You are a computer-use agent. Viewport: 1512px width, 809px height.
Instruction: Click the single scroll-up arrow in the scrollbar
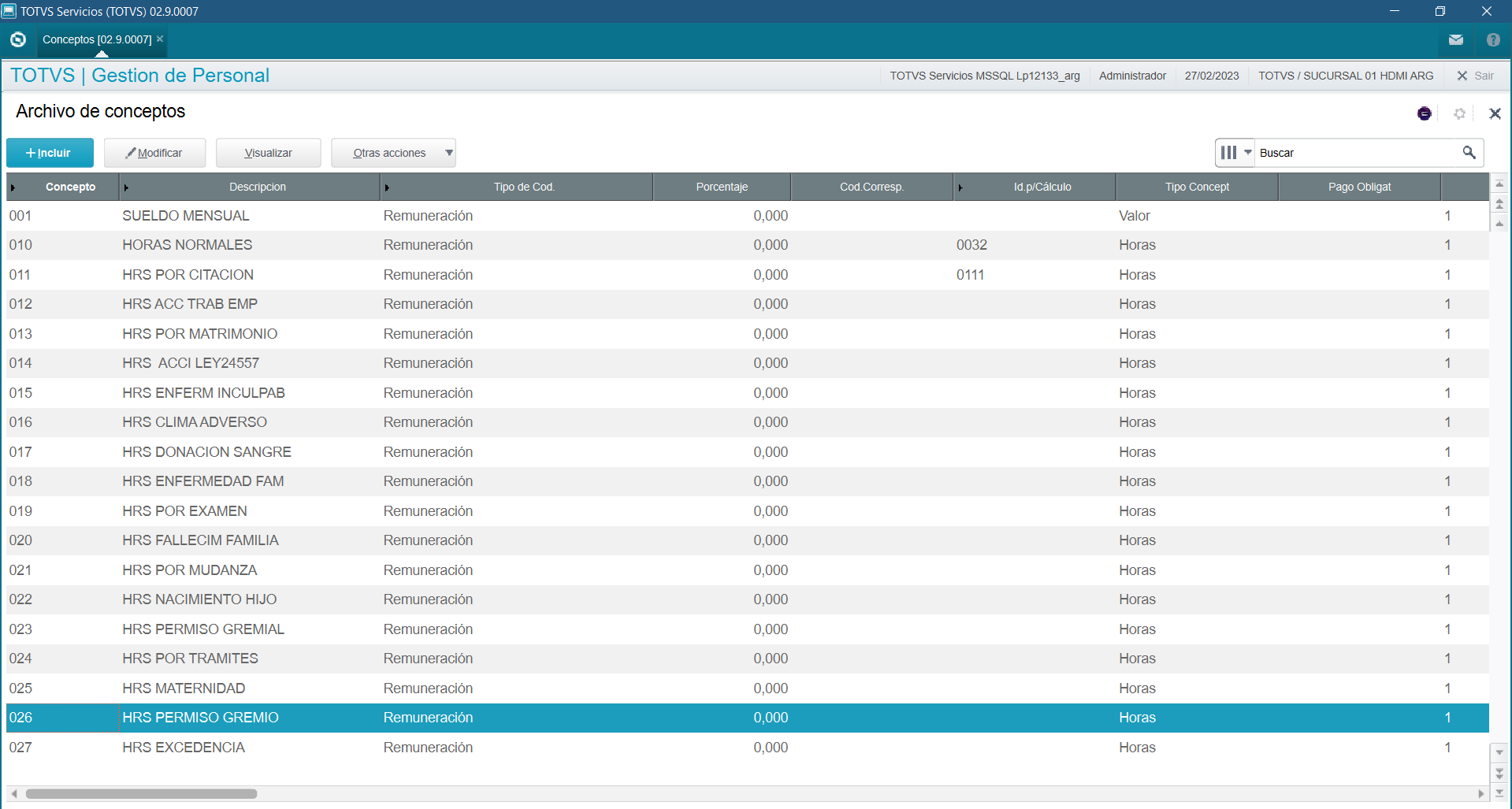(1499, 224)
